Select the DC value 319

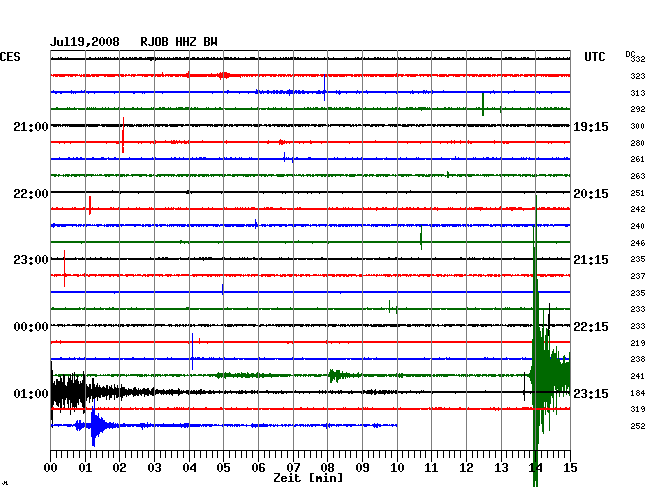(x=638, y=409)
